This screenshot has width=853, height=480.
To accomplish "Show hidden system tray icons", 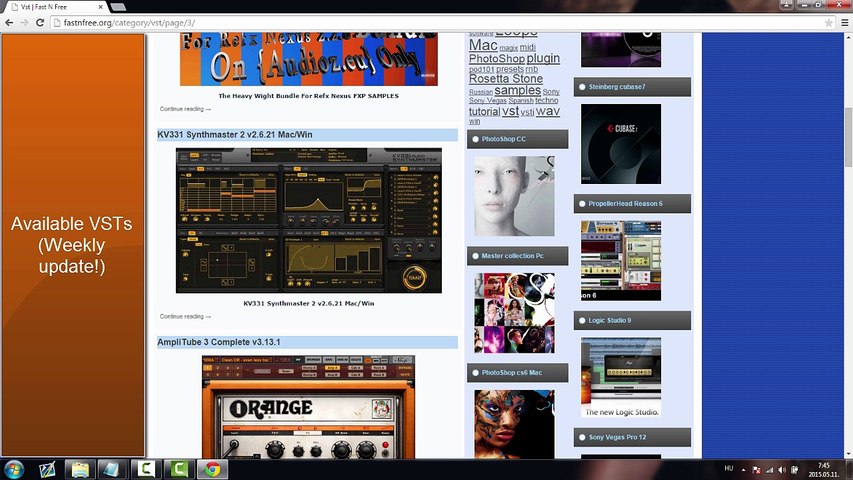I will click(743, 470).
